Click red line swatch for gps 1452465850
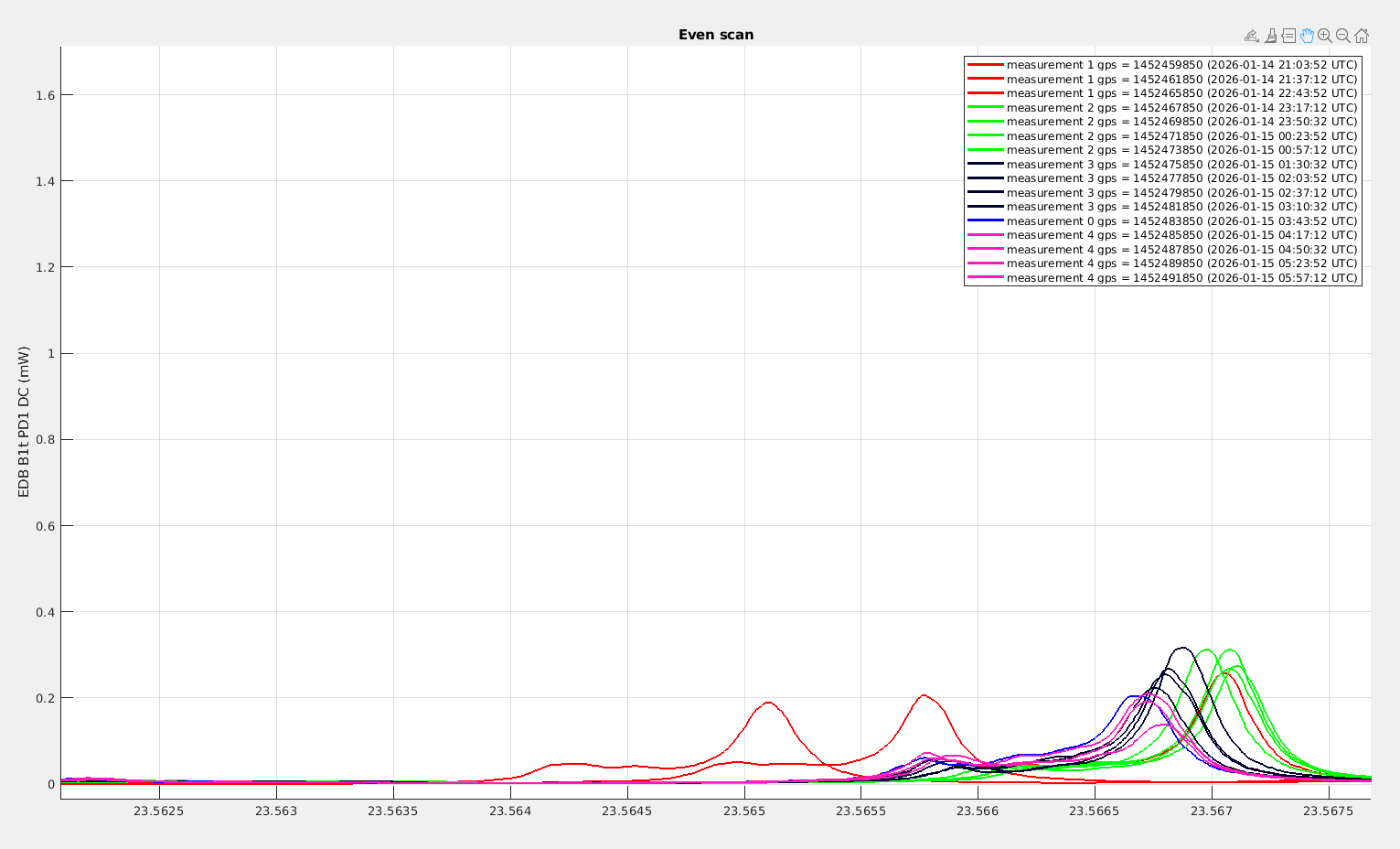 coord(986,93)
